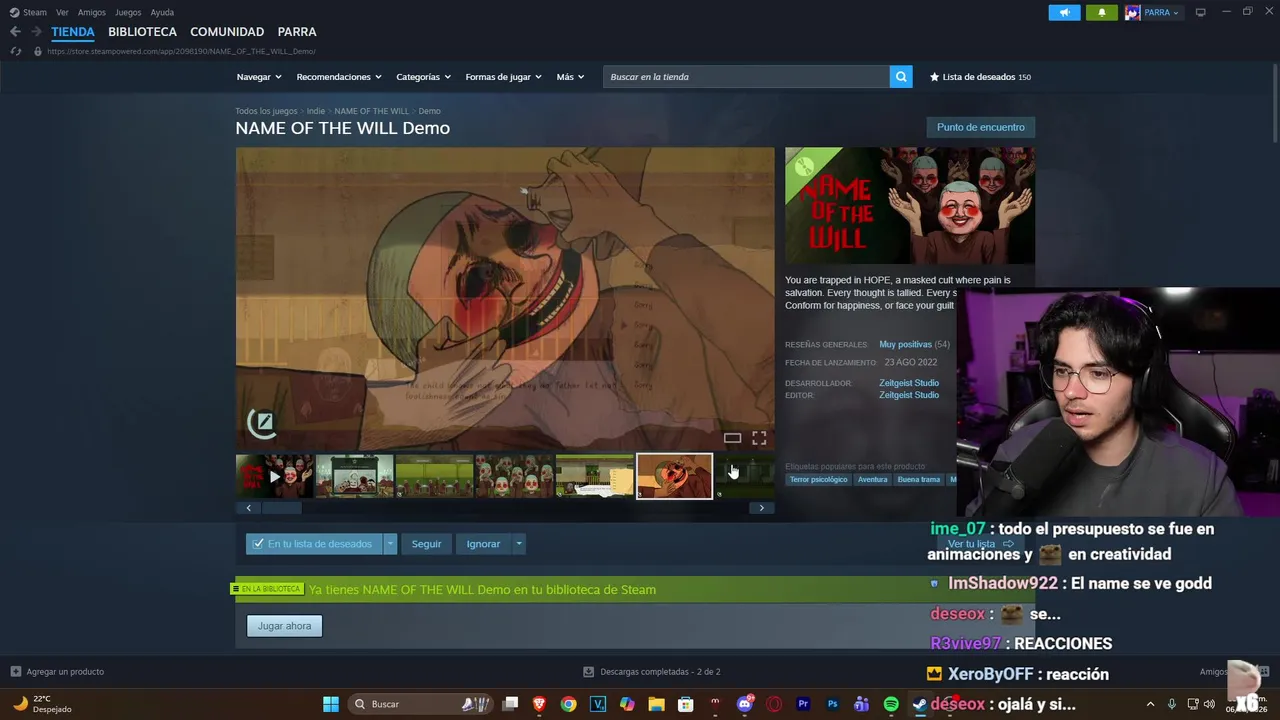The image size is (1280, 720).
Task: Open Adobe Premiere Pro from the taskbar
Action: 803,704
